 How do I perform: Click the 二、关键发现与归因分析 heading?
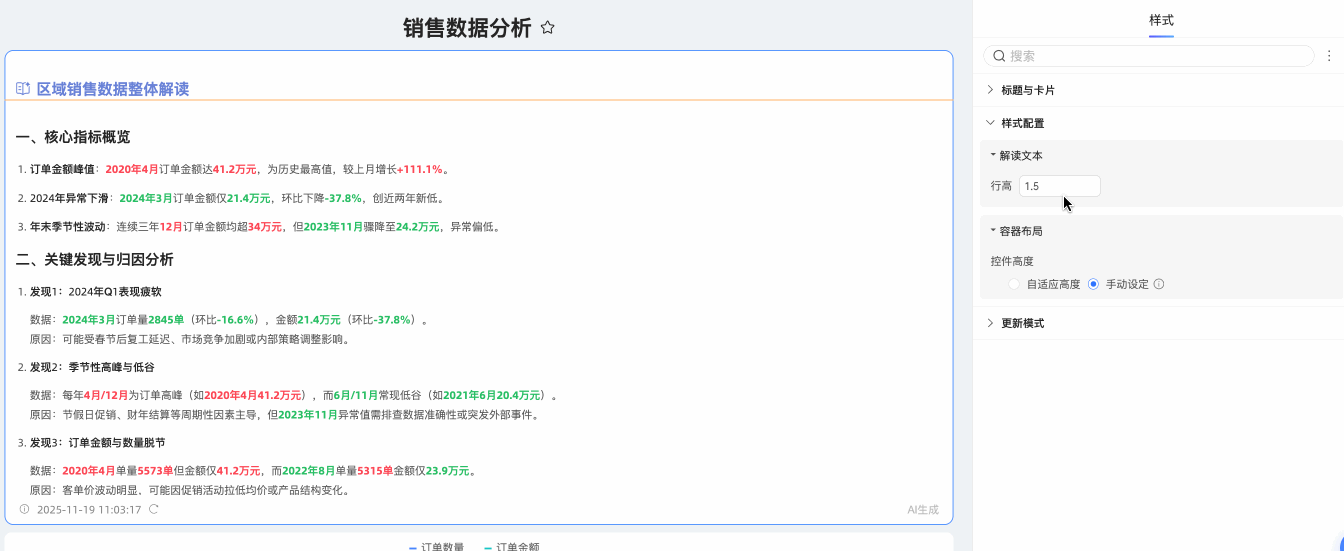tap(95, 259)
